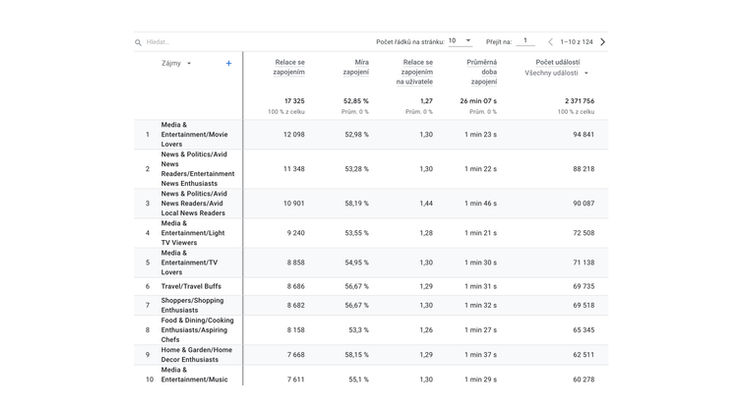Sort by Relace se zapojením column header
Image resolution: width=745 pixels, height=411 pixels.
289,67
